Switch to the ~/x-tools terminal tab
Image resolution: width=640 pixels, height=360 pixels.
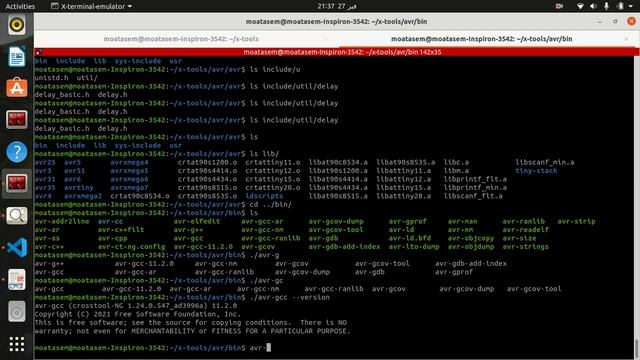click(181, 39)
